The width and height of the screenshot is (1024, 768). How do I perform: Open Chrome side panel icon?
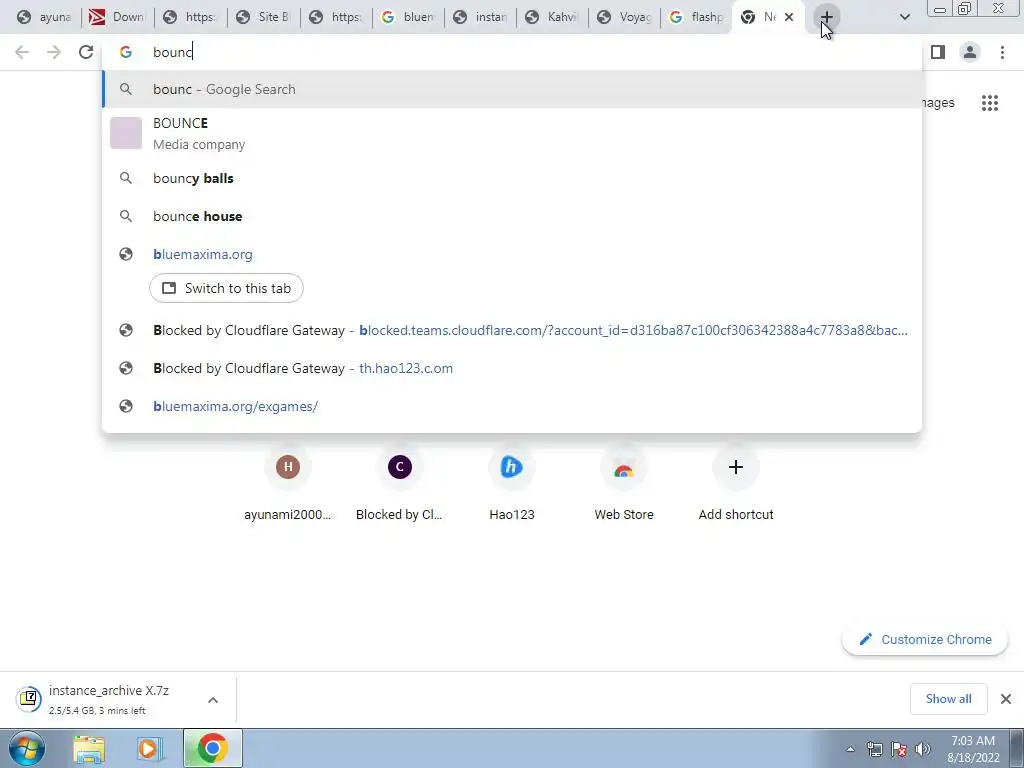point(938,52)
